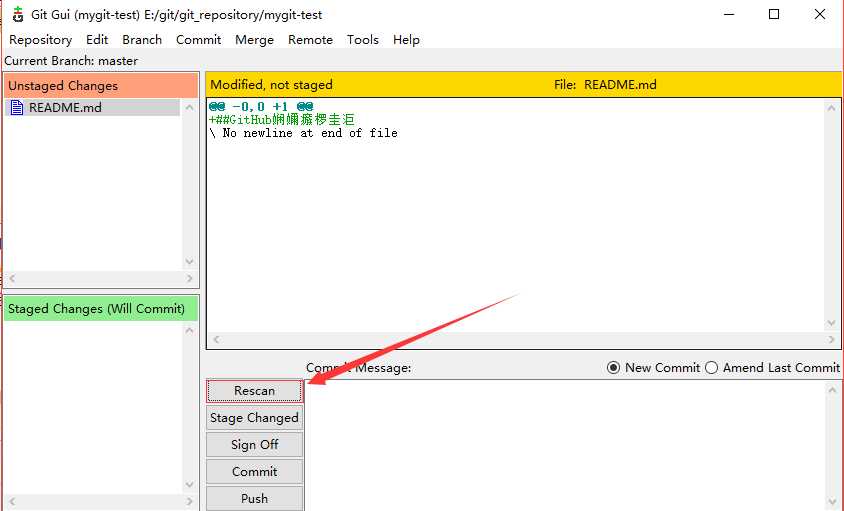Select the New Commit radio button
The image size is (844, 511).
[x=613, y=368]
